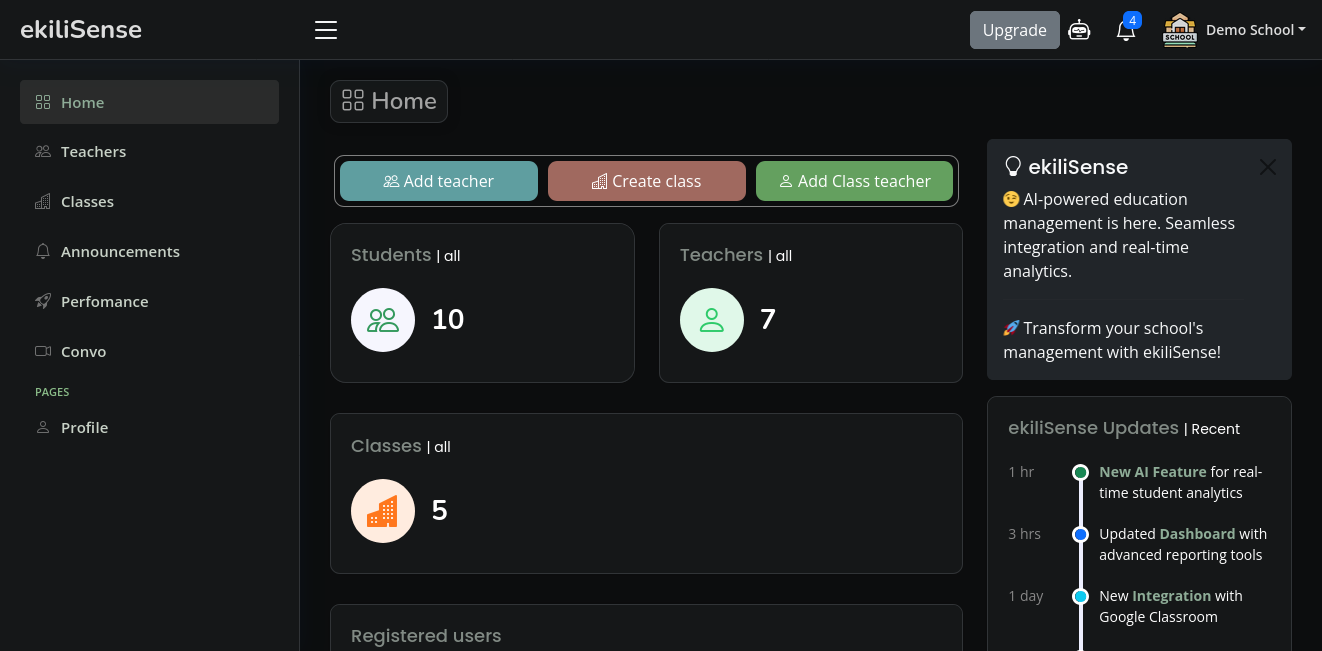Go to Classes in the sidebar
The width and height of the screenshot is (1322, 651).
click(87, 202)
